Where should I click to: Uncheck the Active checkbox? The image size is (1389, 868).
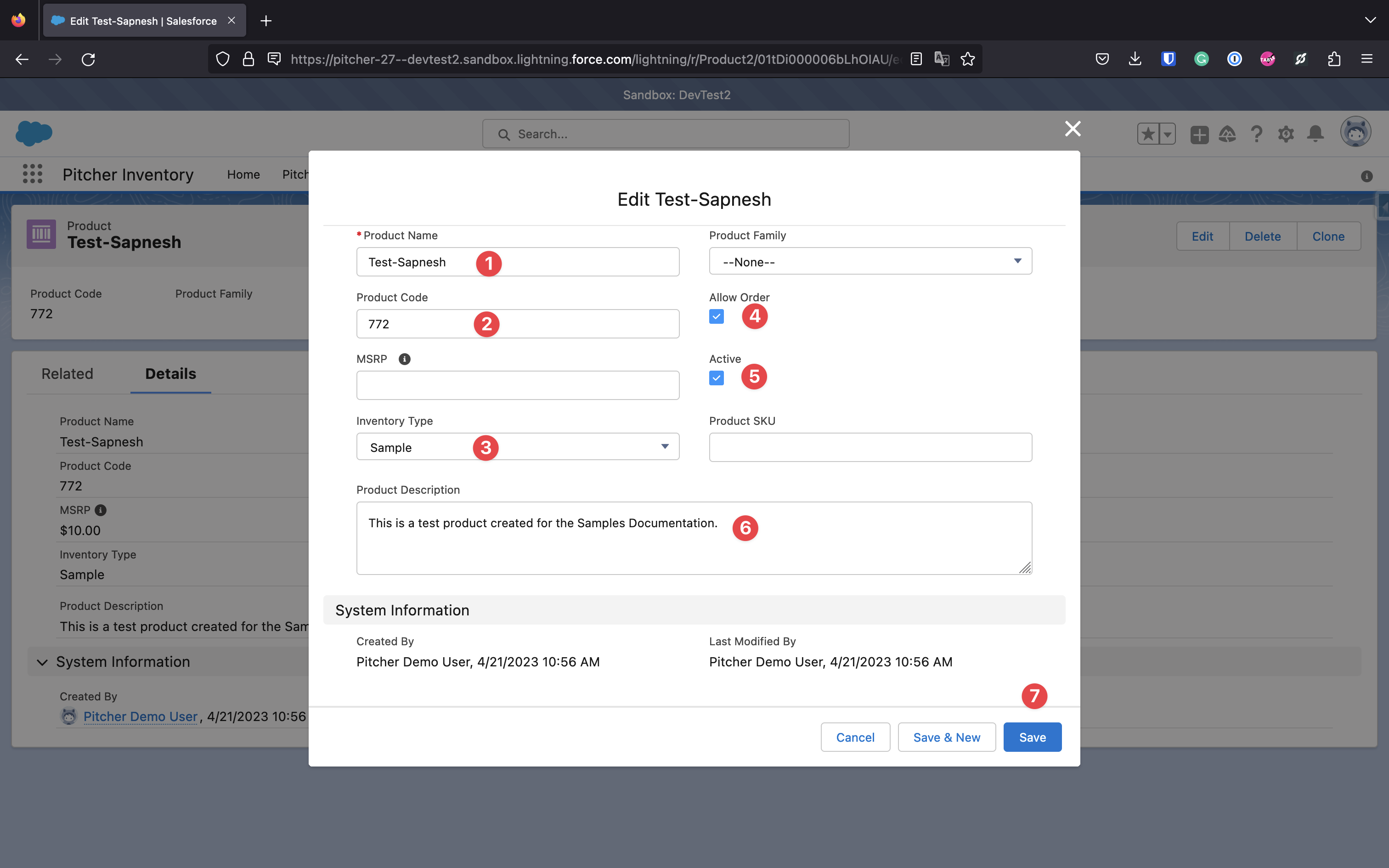pos(716,378)
